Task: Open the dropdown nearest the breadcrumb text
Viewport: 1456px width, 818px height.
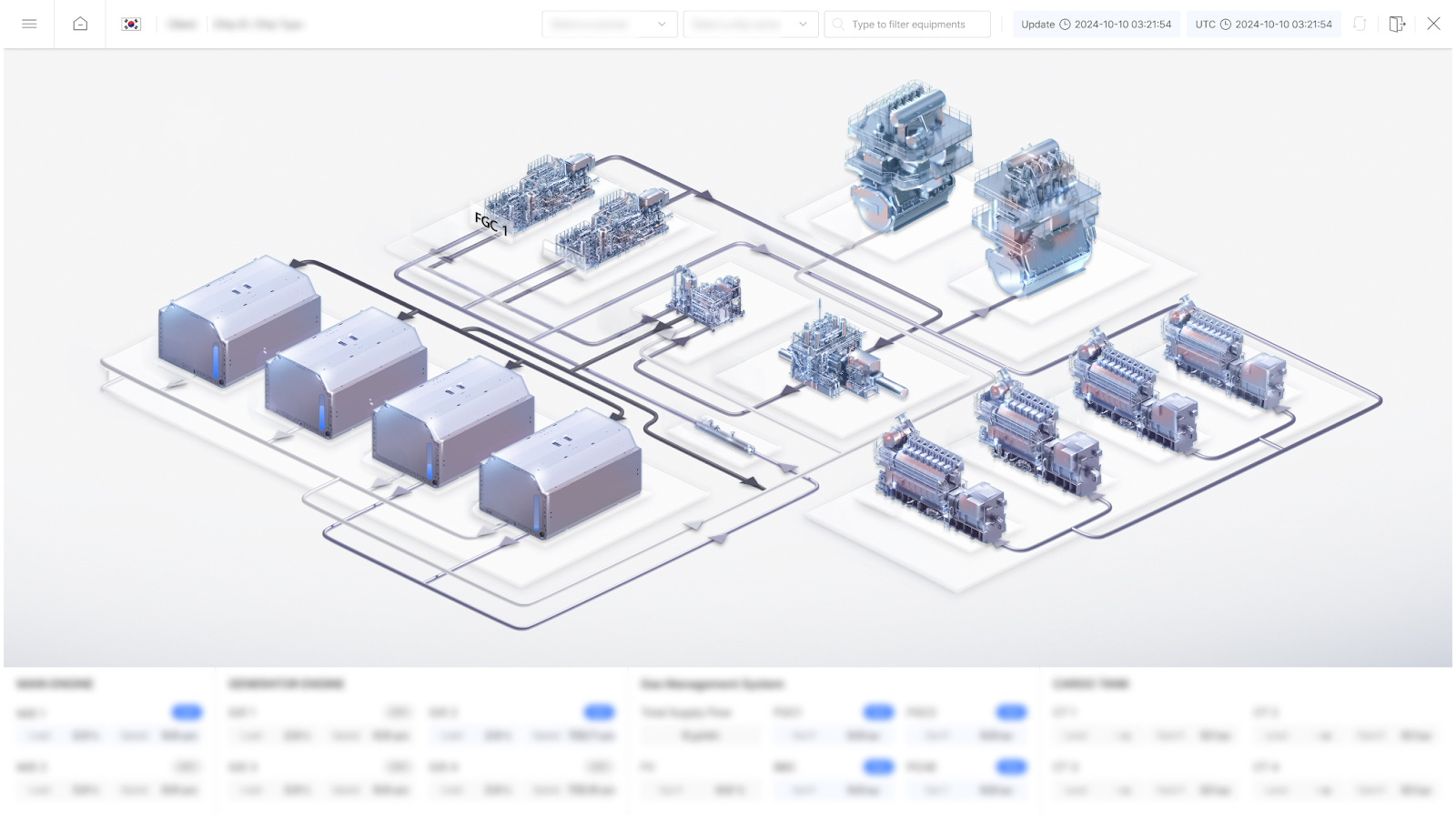Action: point(610,25)
